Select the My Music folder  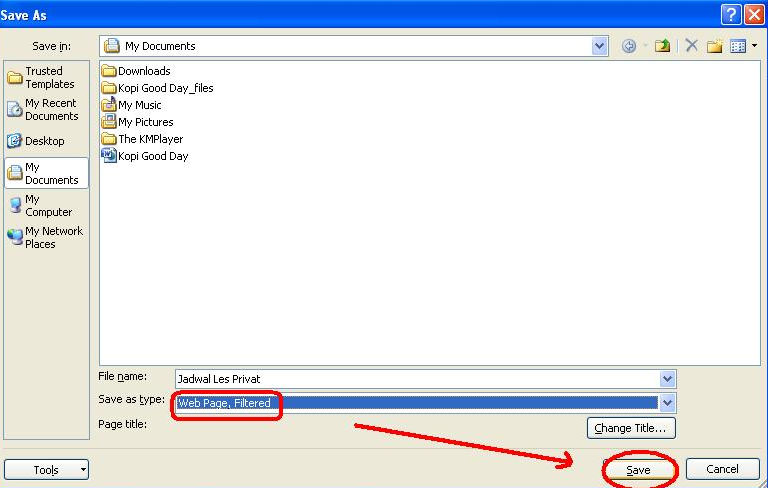pyautogui.click(x=131, y=105)
